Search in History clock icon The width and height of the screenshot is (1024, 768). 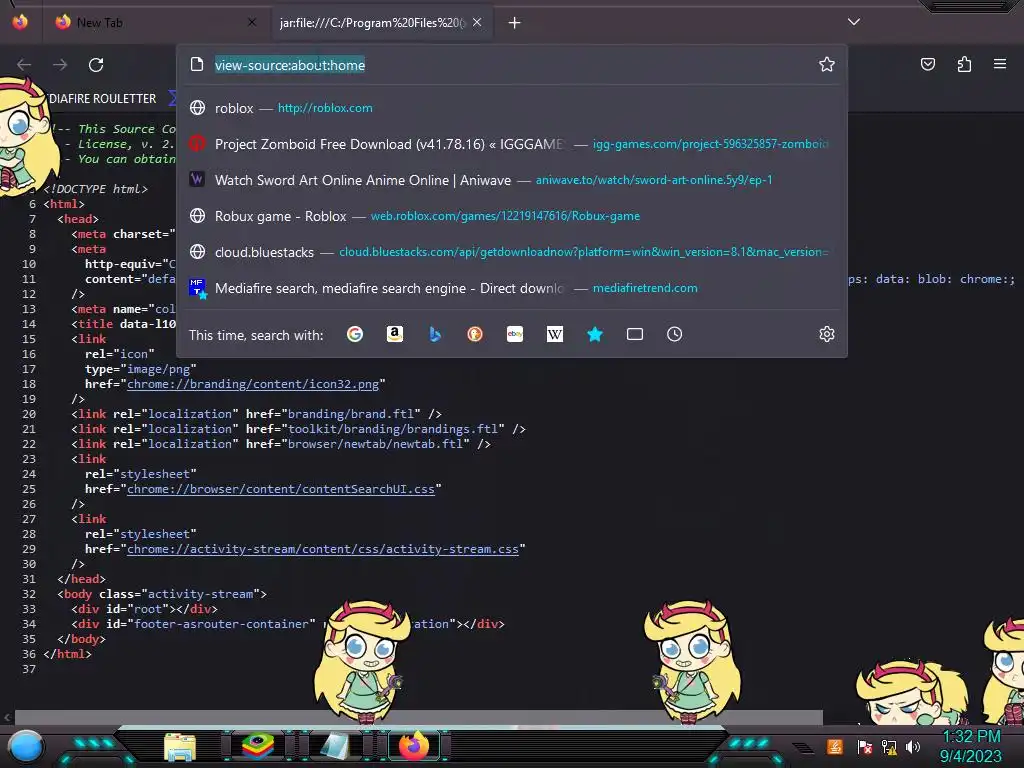675,334
